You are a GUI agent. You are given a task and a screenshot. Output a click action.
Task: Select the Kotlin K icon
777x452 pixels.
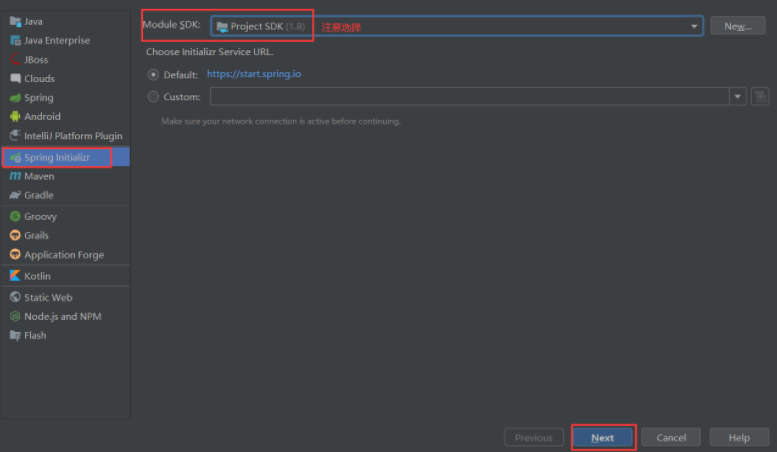(15, 276)
